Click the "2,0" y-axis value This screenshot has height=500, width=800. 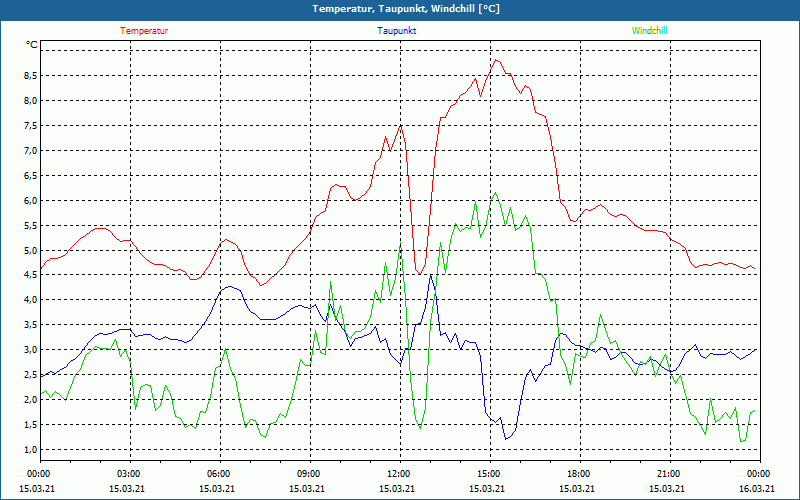32,399
